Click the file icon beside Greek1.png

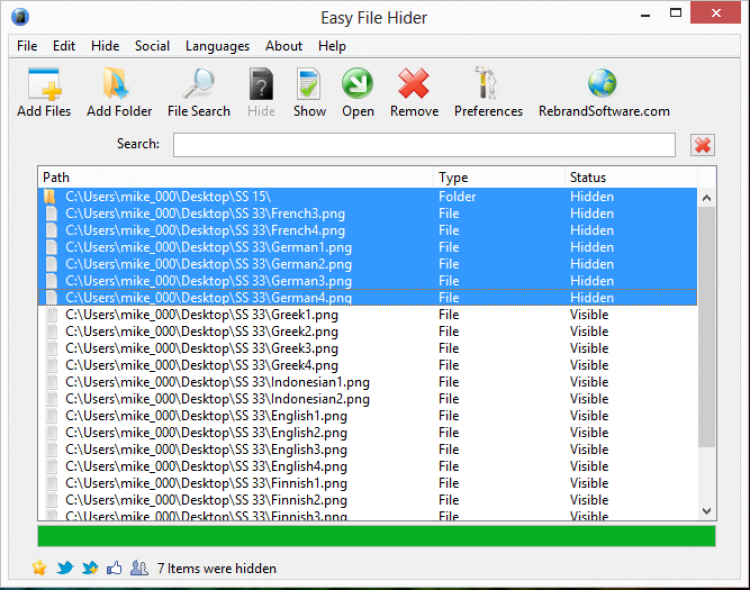[x=51, y=315]
